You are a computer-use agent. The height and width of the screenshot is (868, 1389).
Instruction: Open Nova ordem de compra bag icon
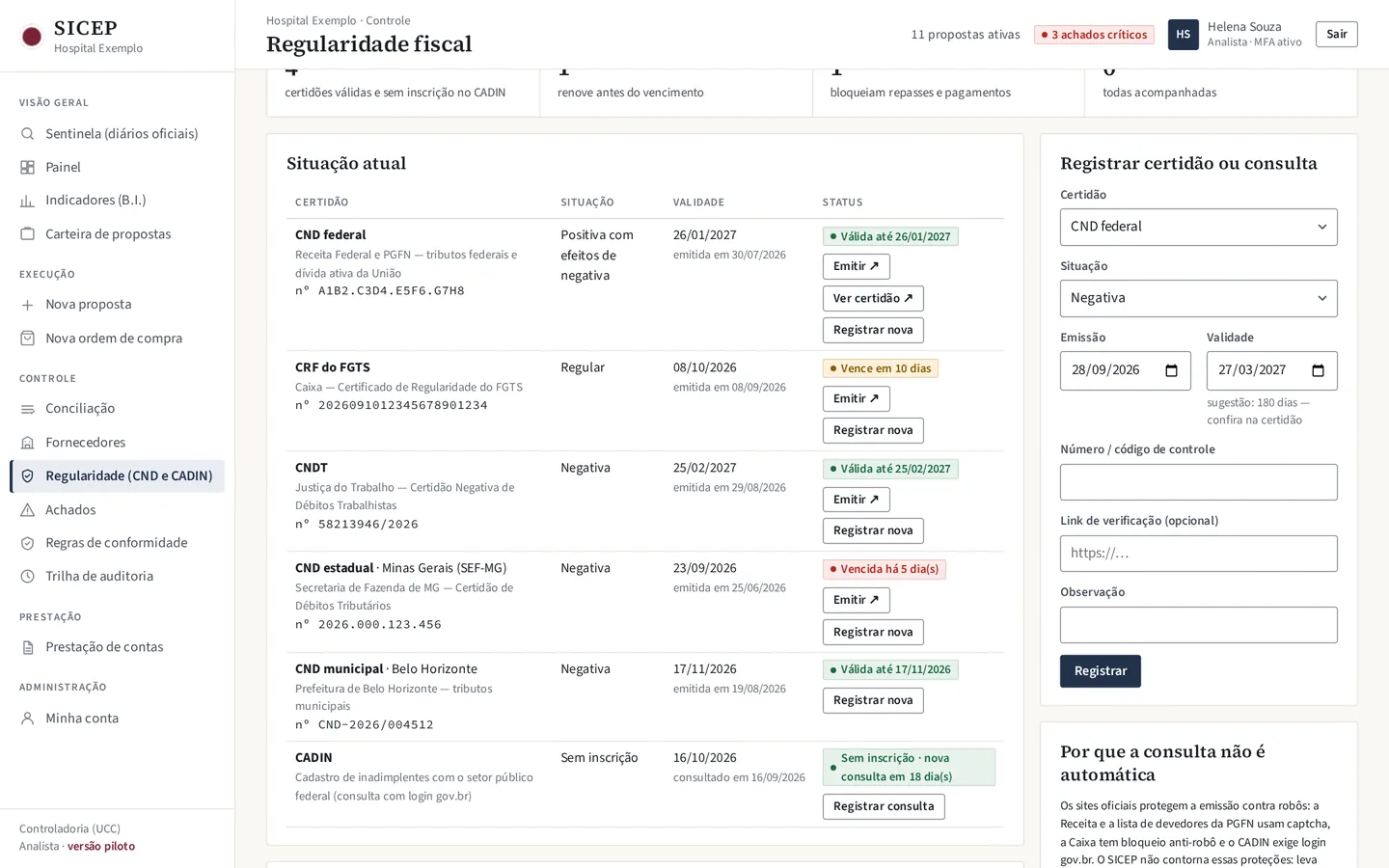point(27,339)
